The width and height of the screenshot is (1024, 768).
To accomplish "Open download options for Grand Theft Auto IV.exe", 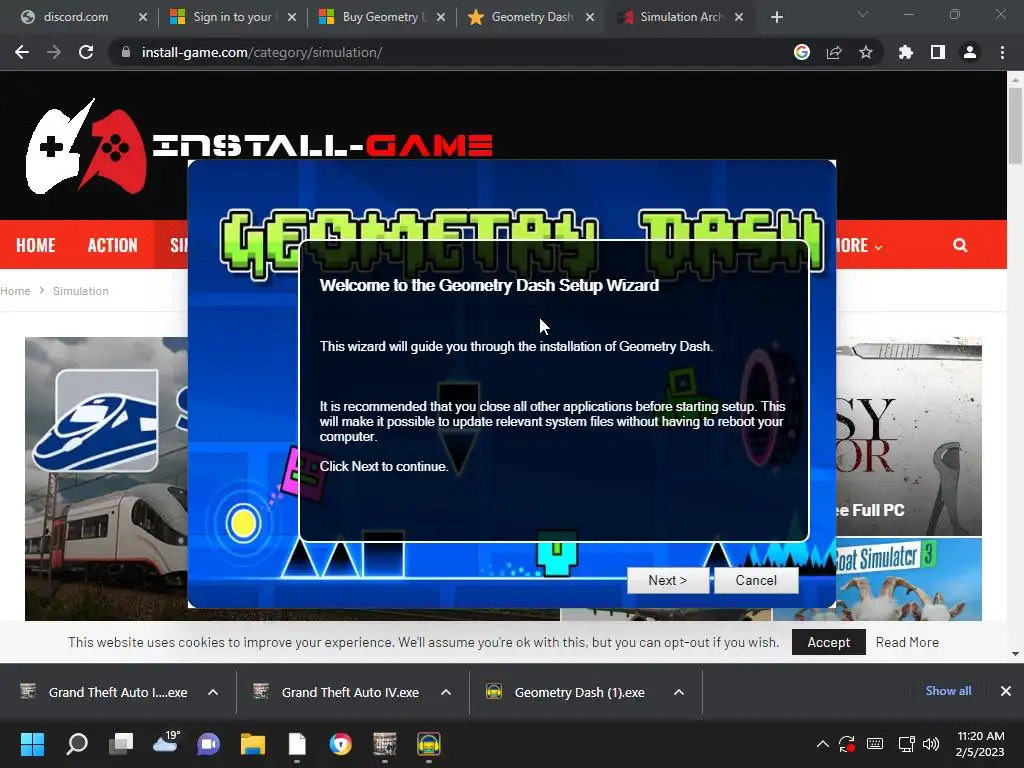I will [x=446, y=692].
